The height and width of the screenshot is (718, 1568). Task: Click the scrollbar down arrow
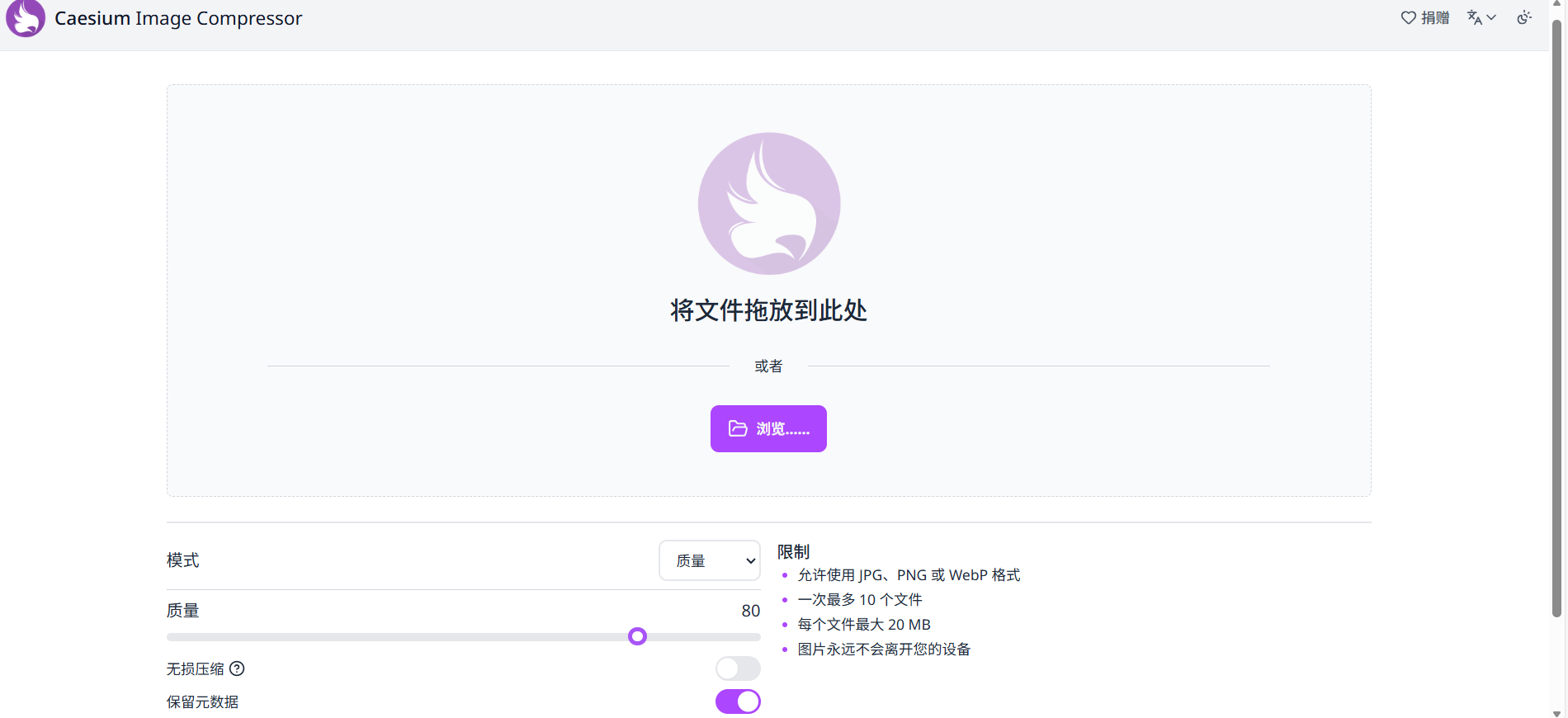tap(1556, 713)
